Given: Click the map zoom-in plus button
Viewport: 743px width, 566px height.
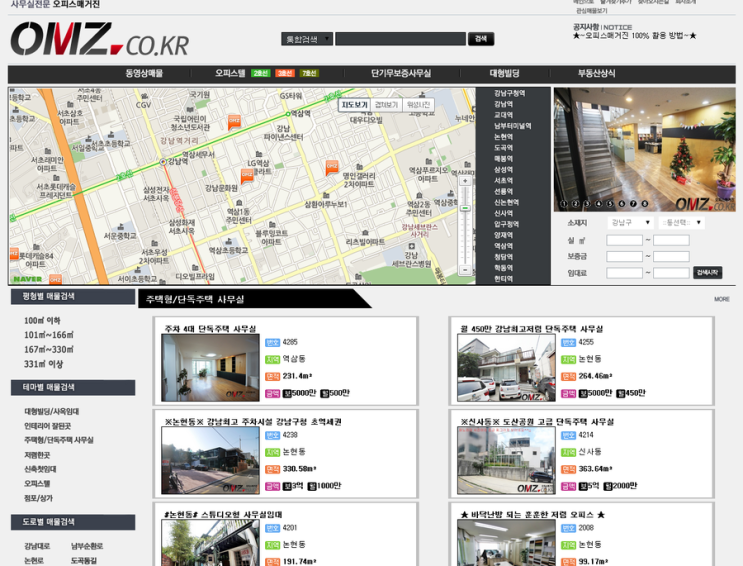Looking at the screenshot, I should [465, 181].
